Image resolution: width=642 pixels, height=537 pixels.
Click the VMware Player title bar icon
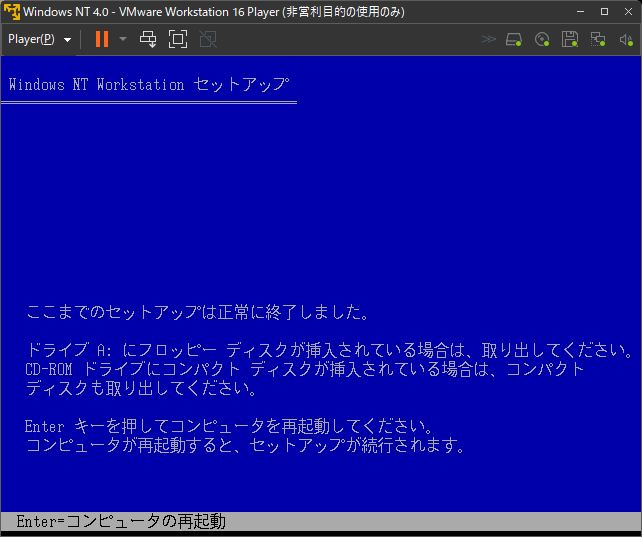tap(11, 11)
